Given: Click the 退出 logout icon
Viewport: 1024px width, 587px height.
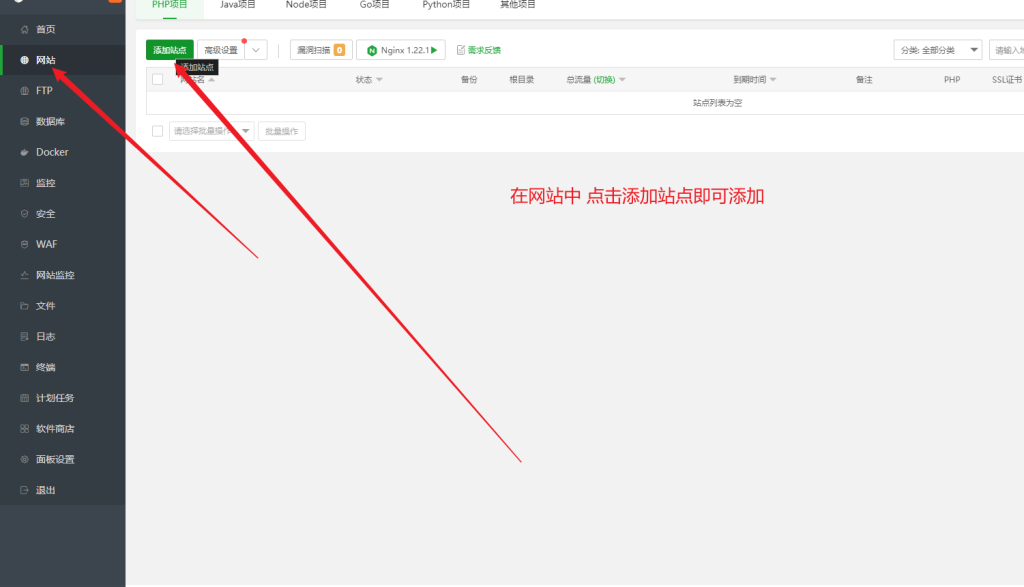Looking at the screenshot, I should coord(25,491).
